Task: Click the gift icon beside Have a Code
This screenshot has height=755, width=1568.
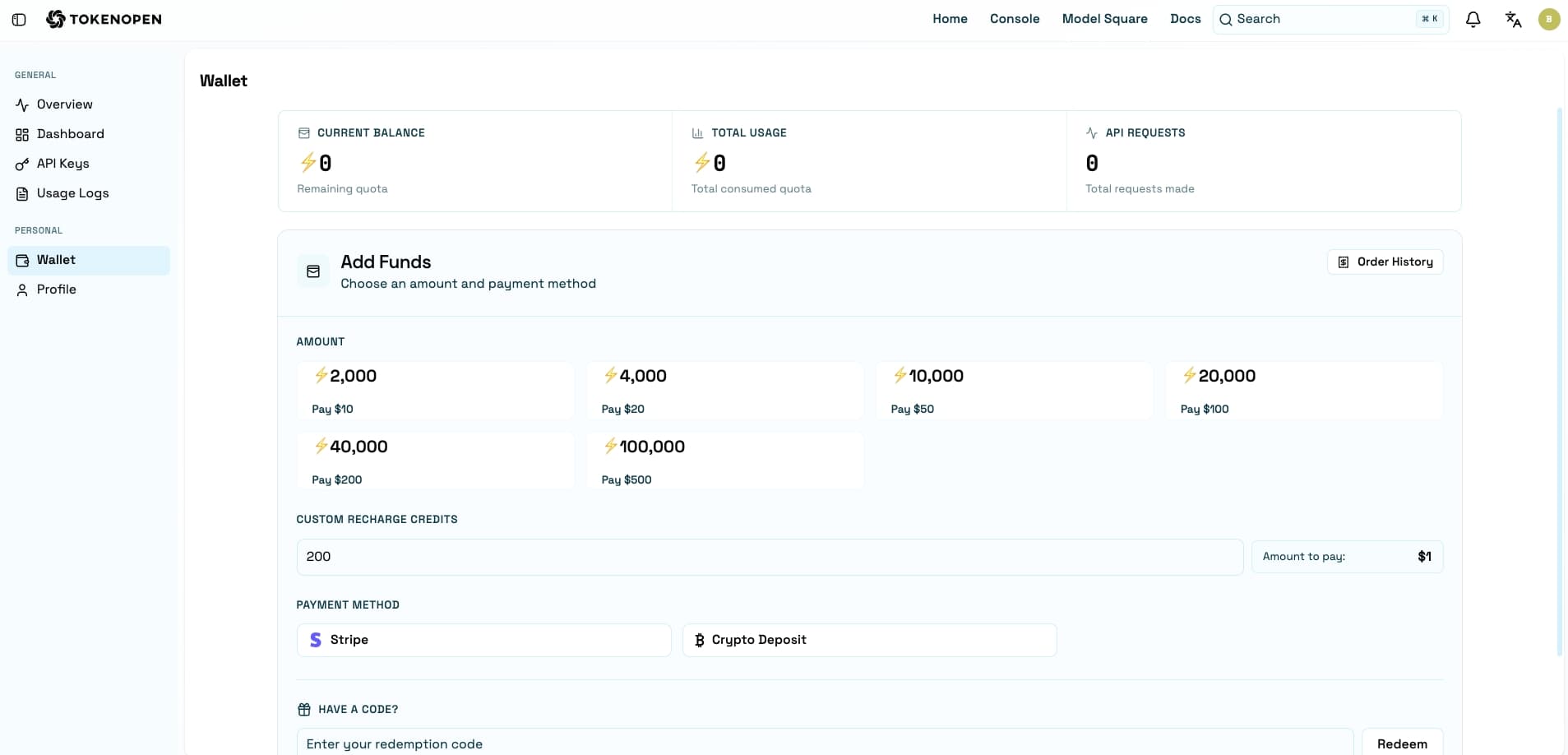Action: (304, 710)
